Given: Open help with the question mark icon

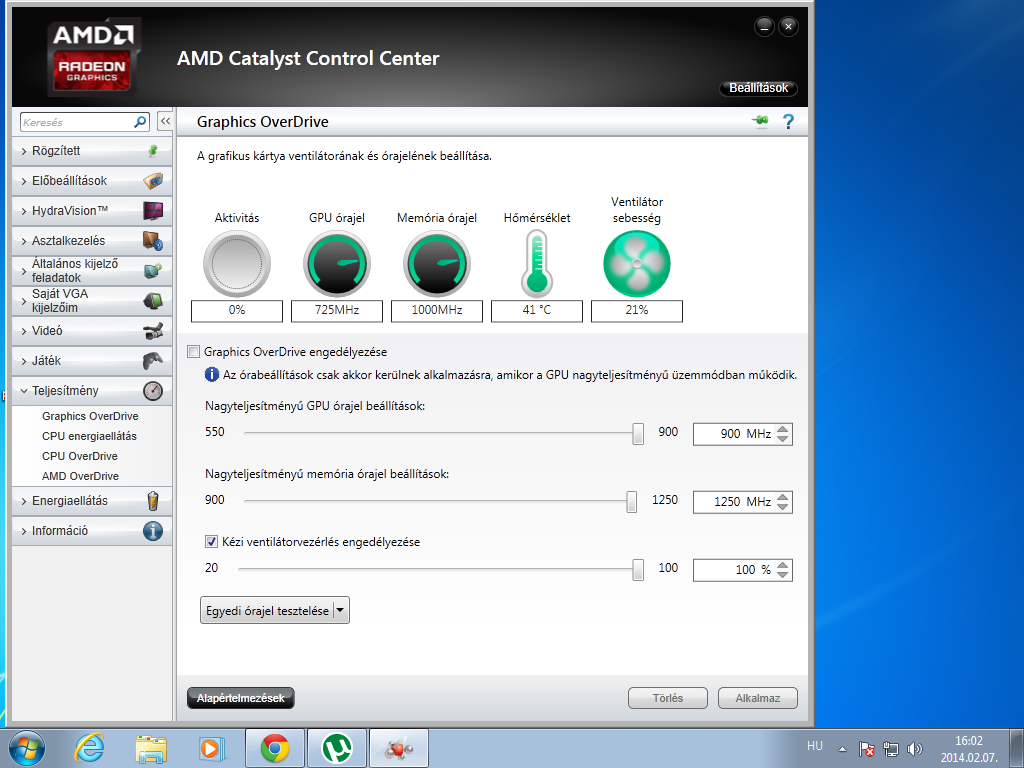Looking at the screenshot, I should pos(788,121).
